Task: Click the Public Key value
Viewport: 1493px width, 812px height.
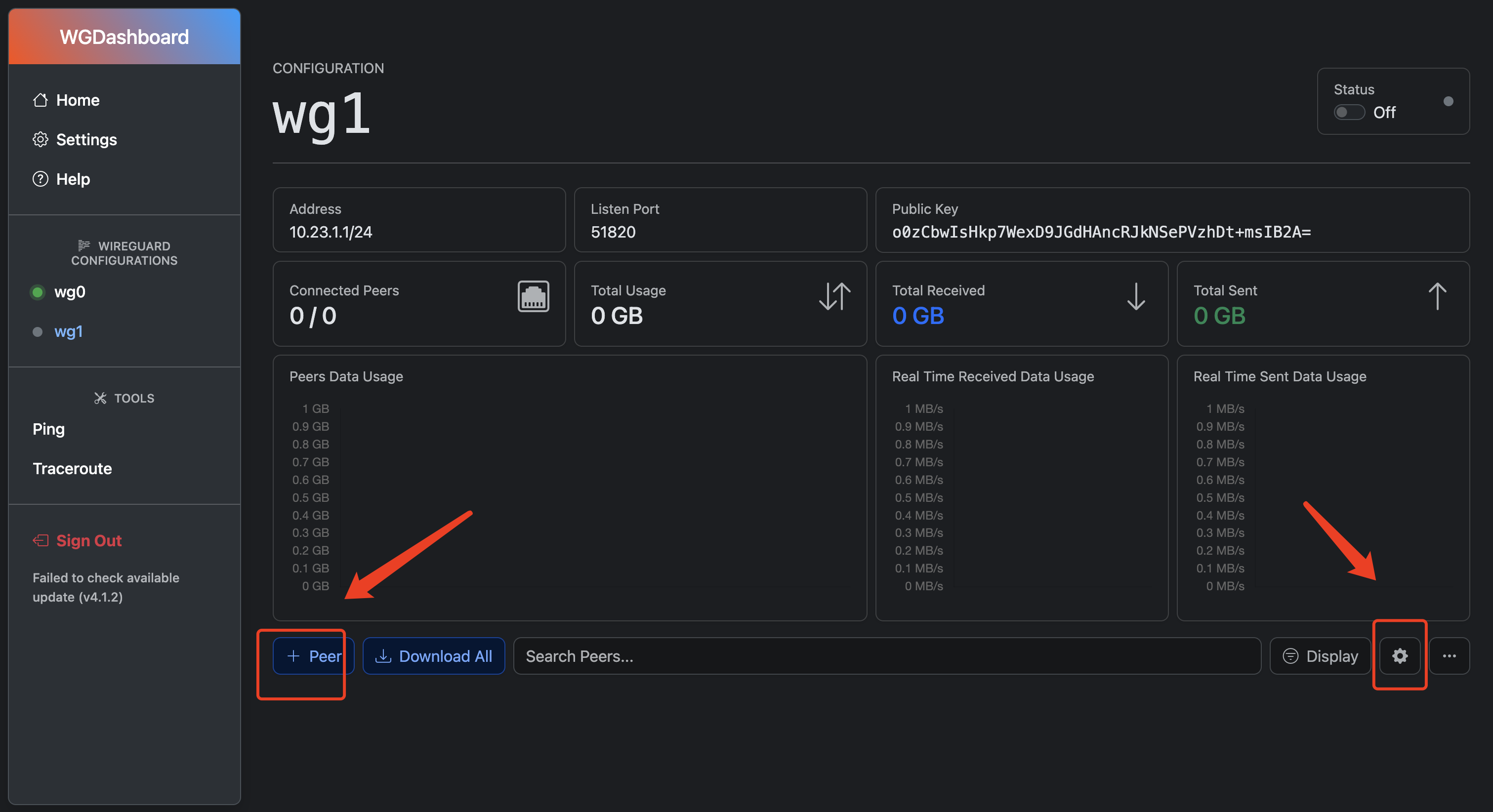Action: pyautogui.click(x=1101, y=233)
